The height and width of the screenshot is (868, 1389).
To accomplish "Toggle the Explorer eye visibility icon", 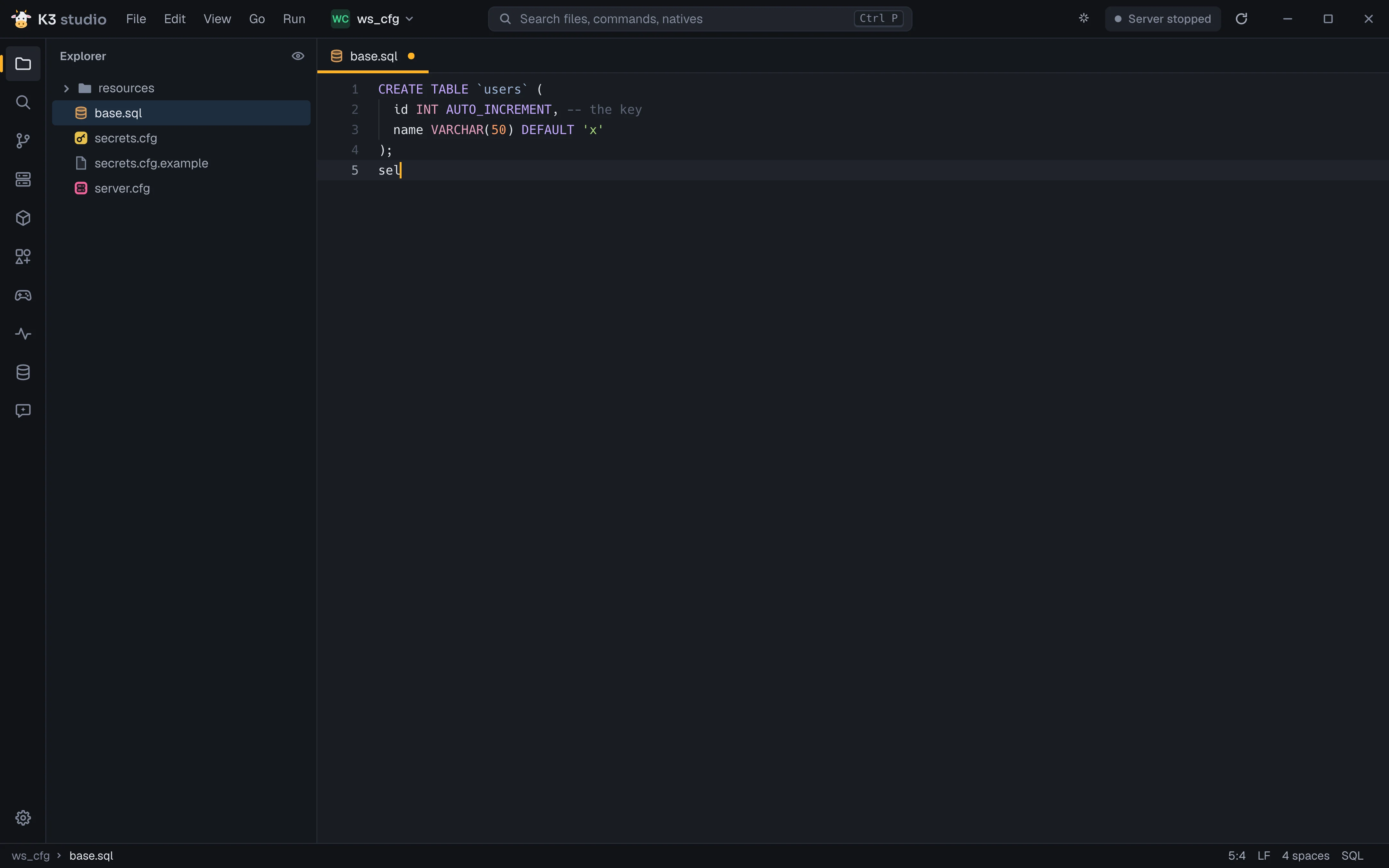I will pyautogui.click(x=298, y=56).
